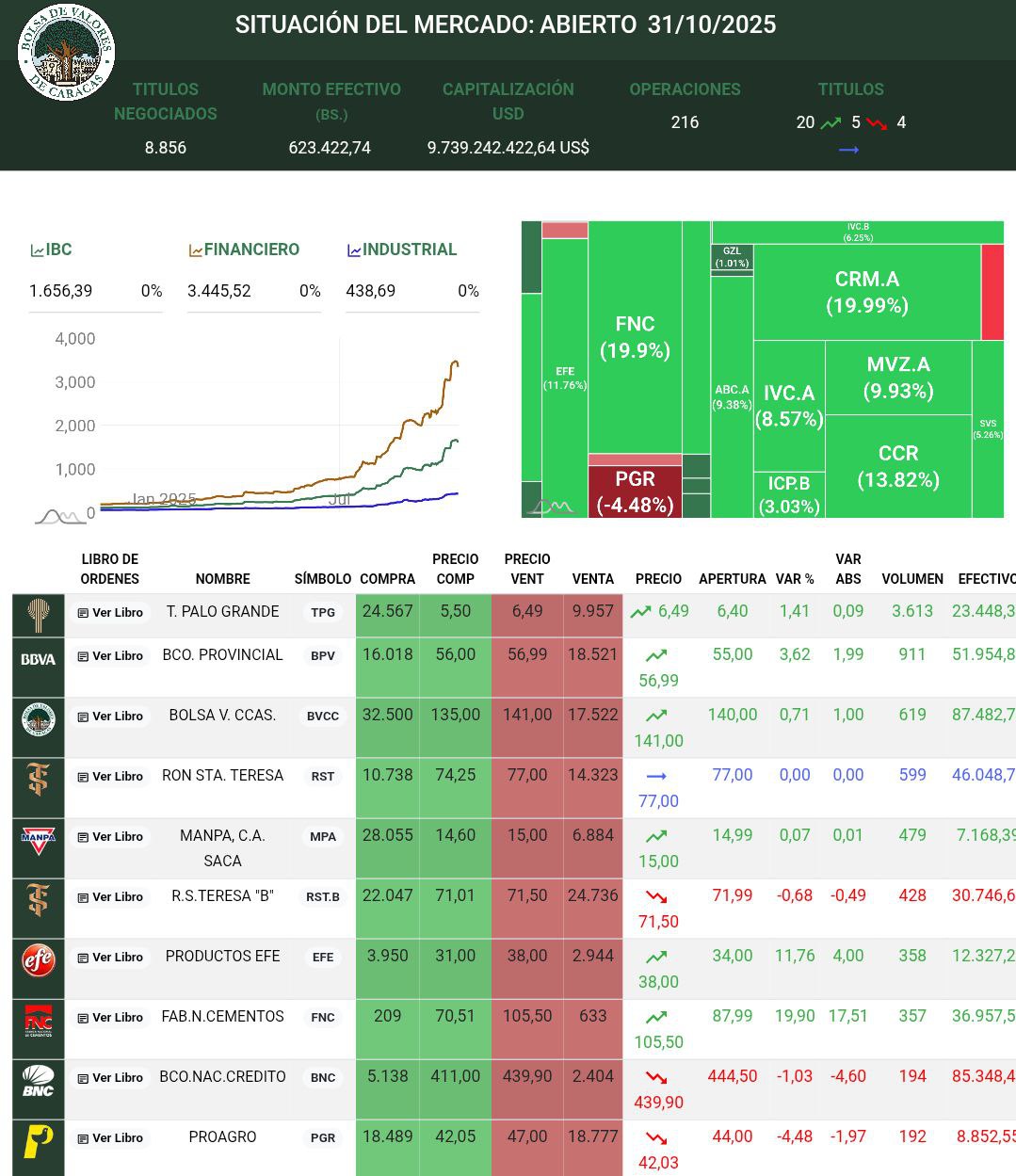
Task: Click the Financiero value 3.445,52
Action: tap(219, 291)
